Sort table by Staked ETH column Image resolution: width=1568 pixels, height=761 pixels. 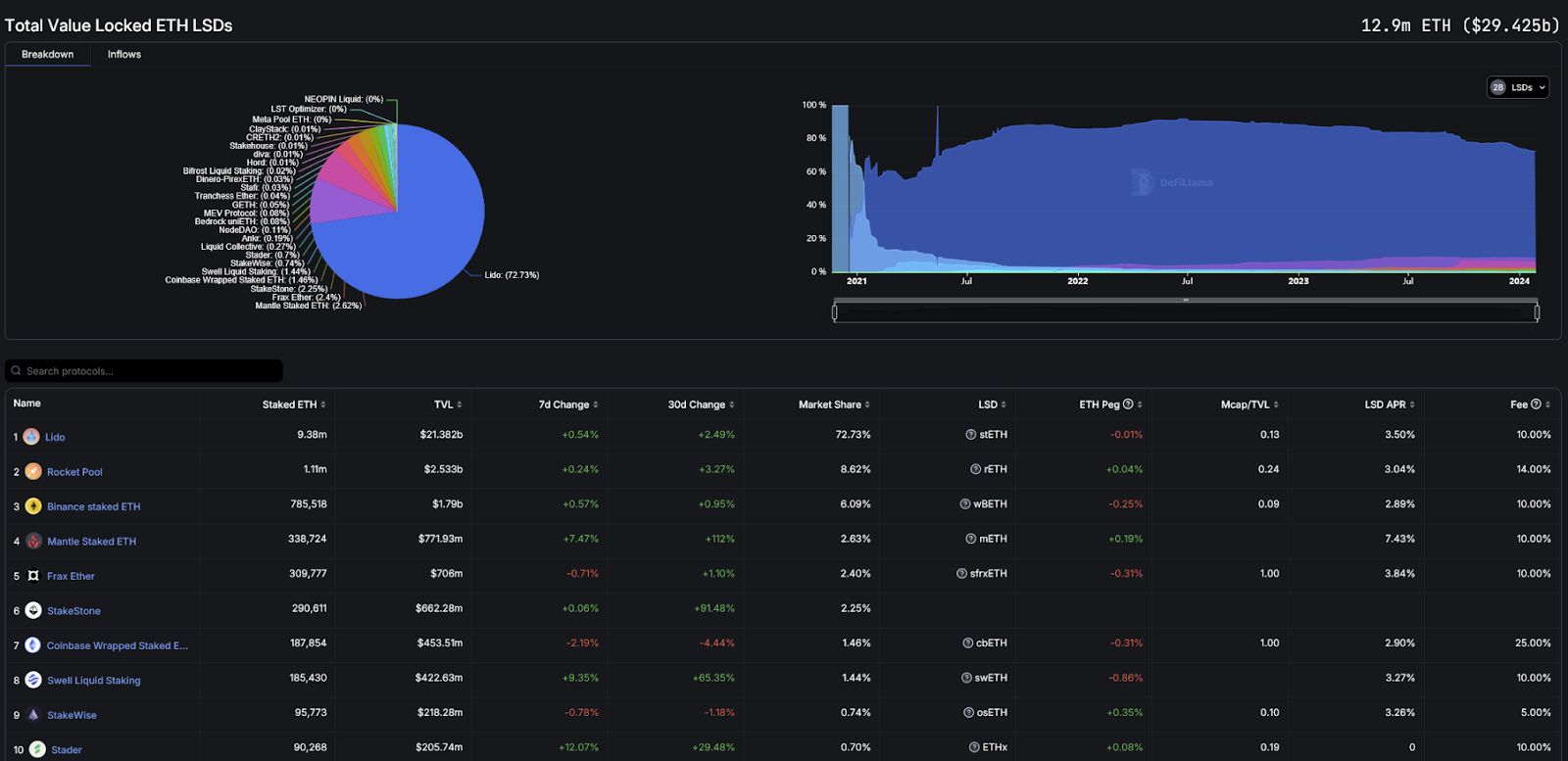[293, 404]
